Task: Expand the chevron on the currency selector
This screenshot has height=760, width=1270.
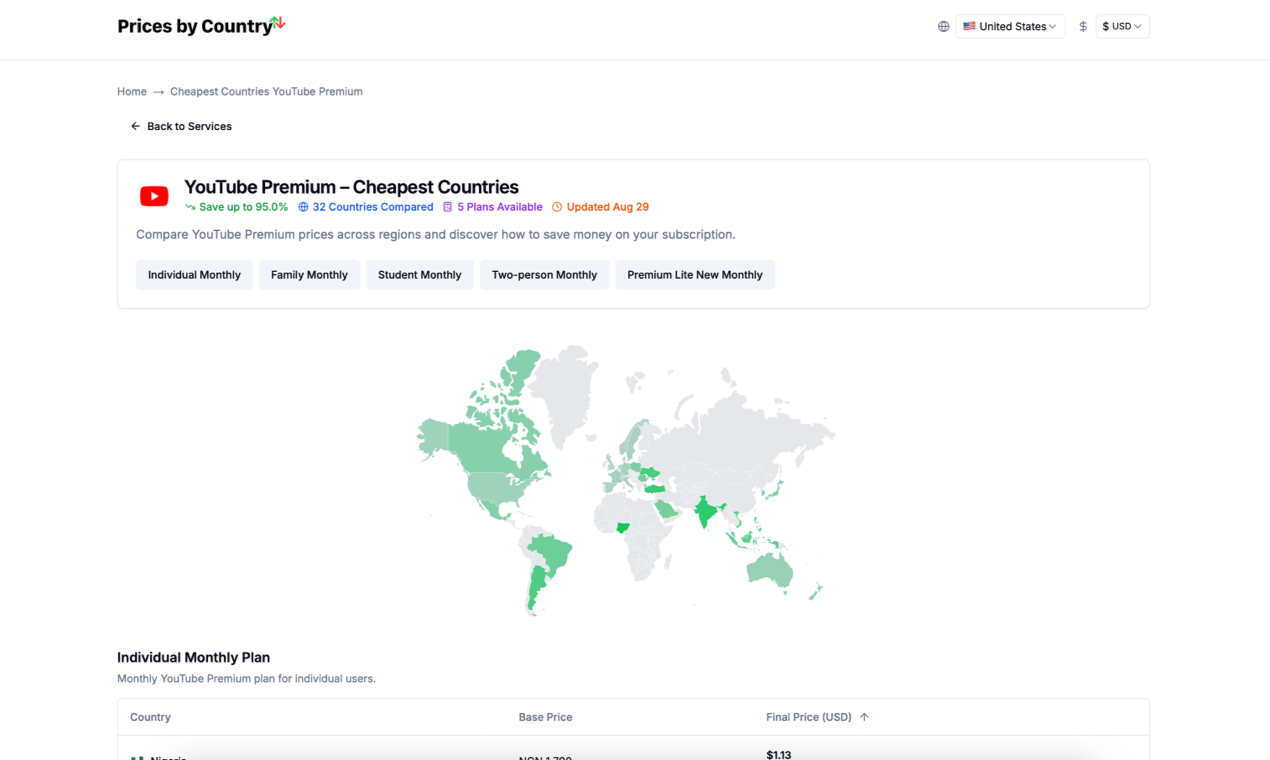Action: pyautogui.click(x=1140, y=26)
